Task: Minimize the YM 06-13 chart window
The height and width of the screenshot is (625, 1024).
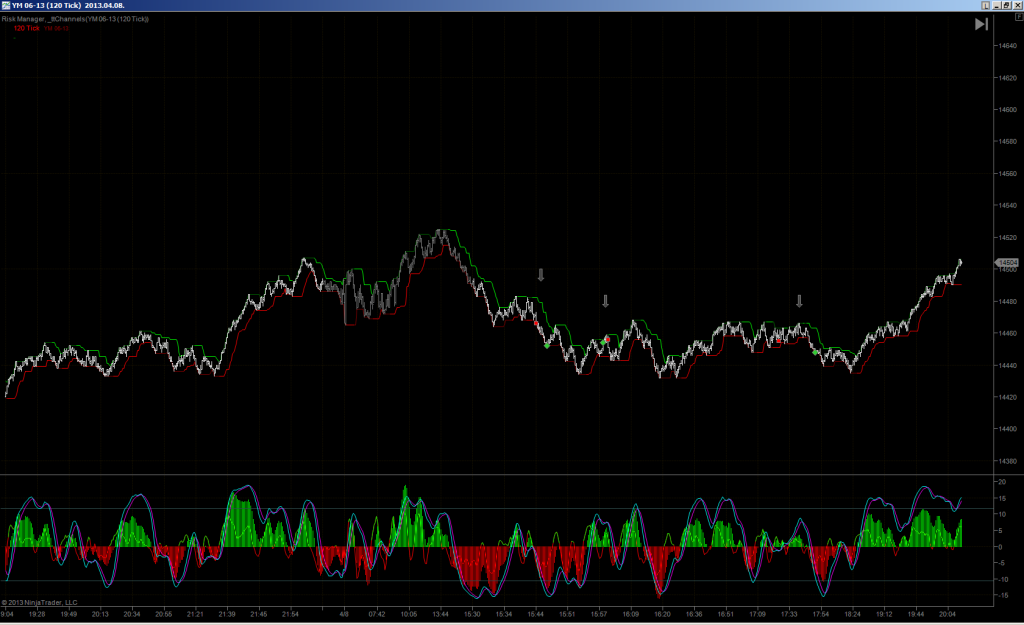Action: (997, 5)
